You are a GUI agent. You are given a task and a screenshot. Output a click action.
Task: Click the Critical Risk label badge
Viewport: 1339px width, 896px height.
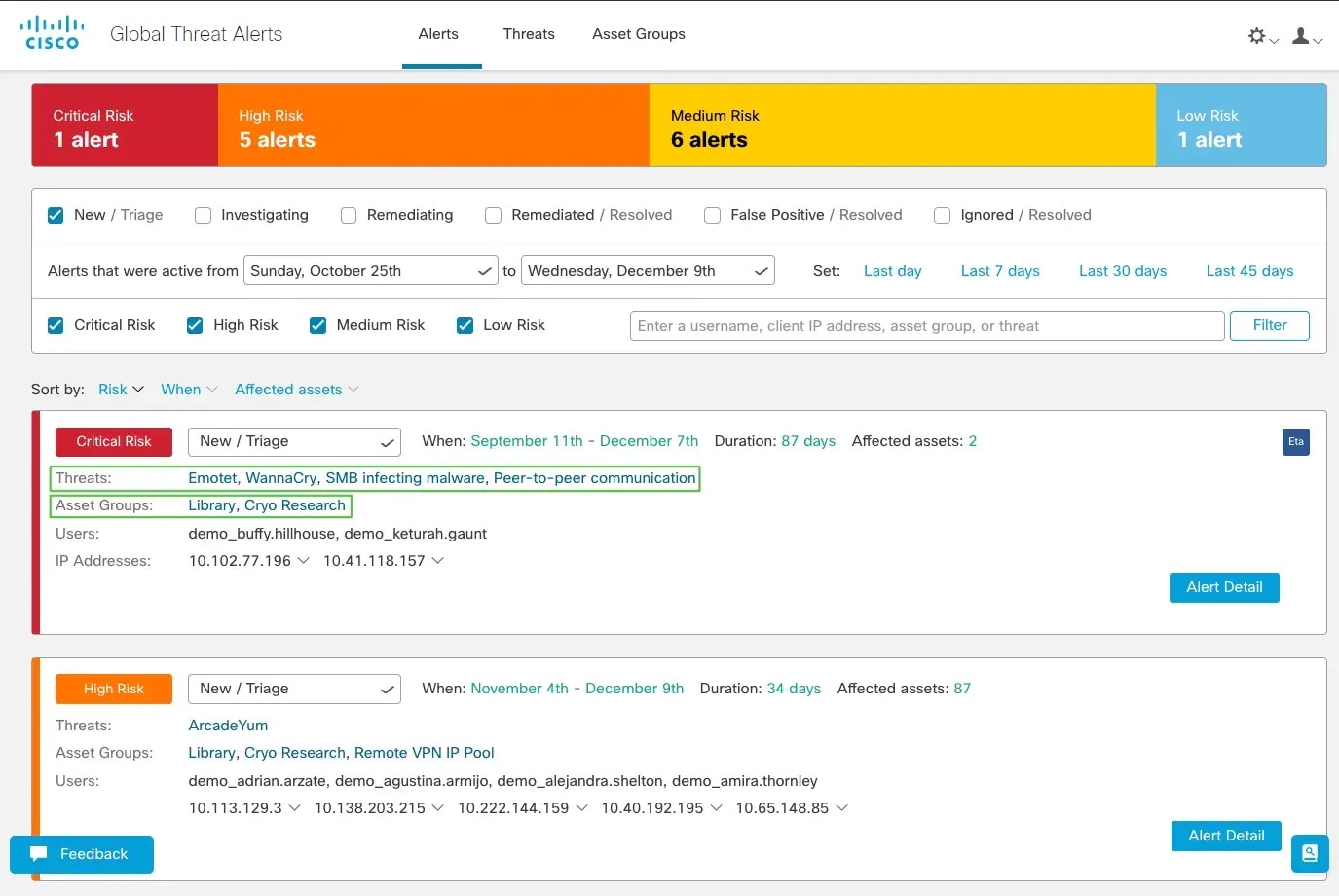click(x=114, y=442)
